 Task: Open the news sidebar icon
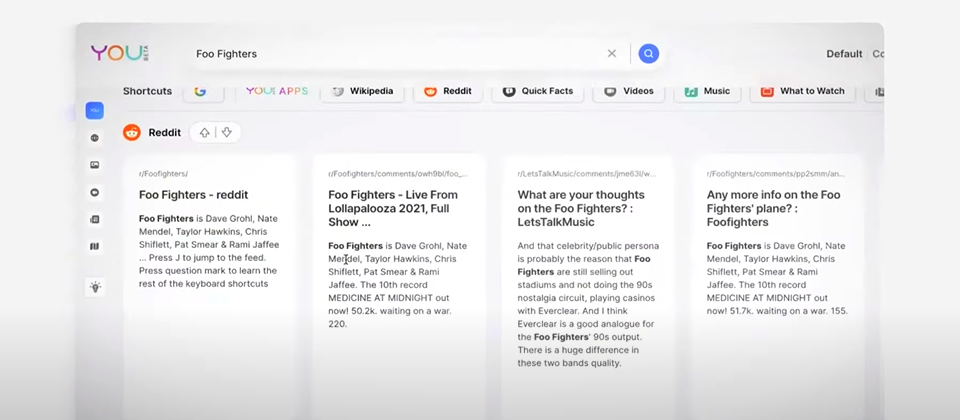[x=94, y=219]
